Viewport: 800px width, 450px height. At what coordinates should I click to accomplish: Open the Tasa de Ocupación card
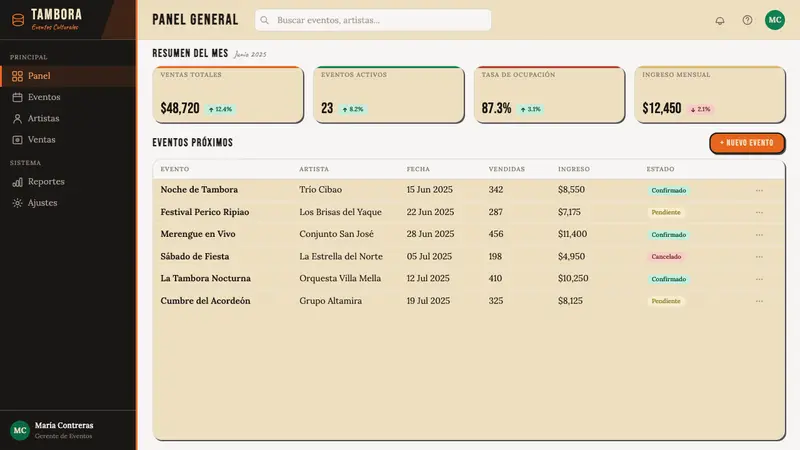[x=549, y=94]
